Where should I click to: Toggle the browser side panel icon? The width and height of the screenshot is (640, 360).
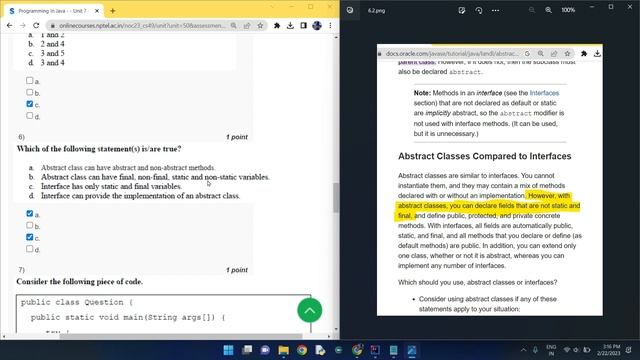click(x=303, y=26)
